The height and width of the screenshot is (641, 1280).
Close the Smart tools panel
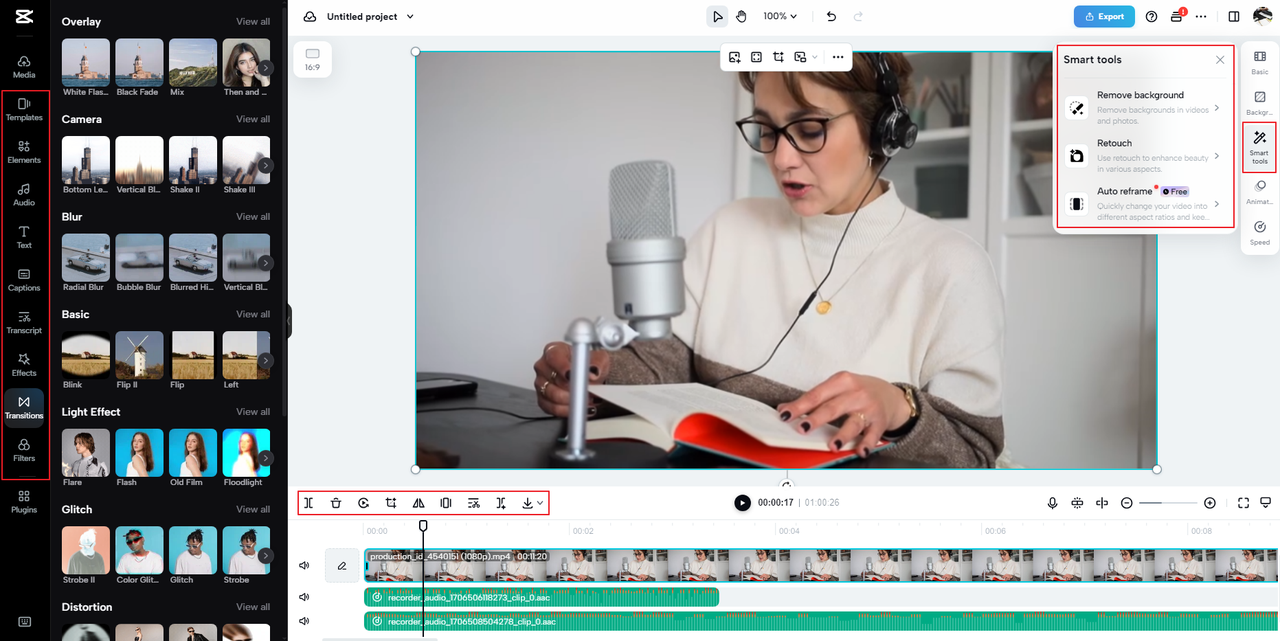click(x=1220, y=60)
